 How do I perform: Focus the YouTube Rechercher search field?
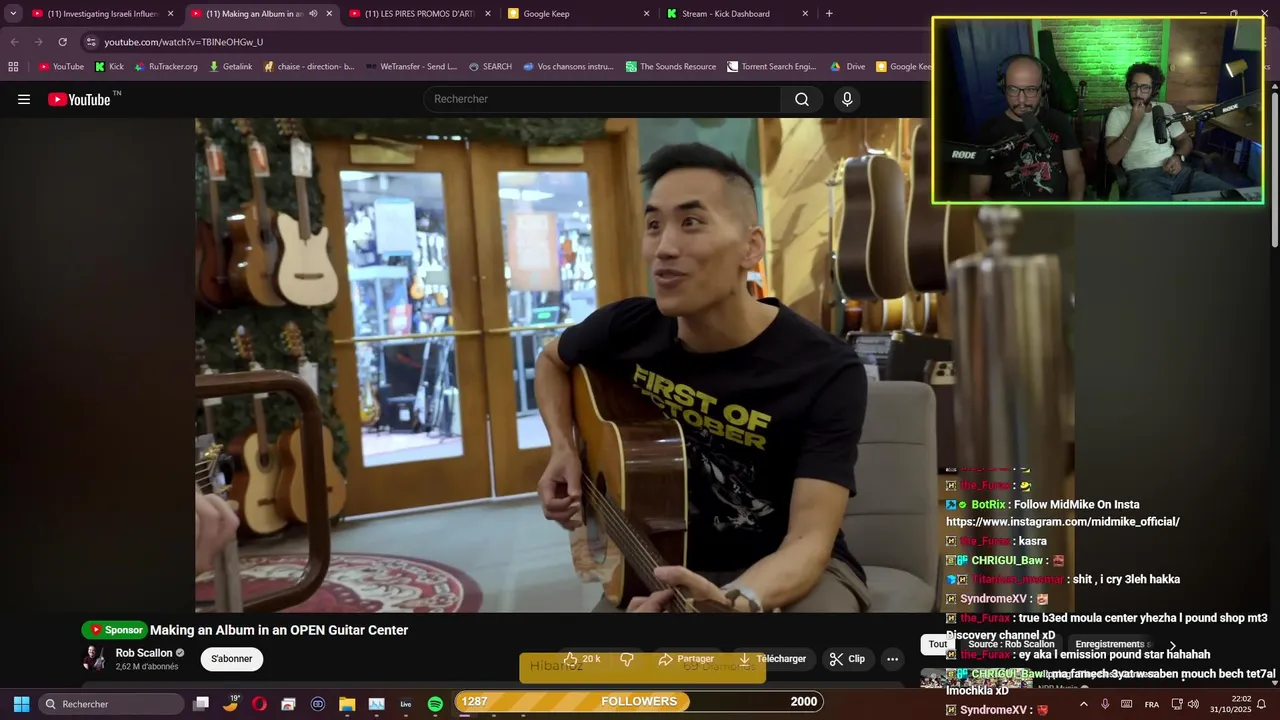point(604,99)
